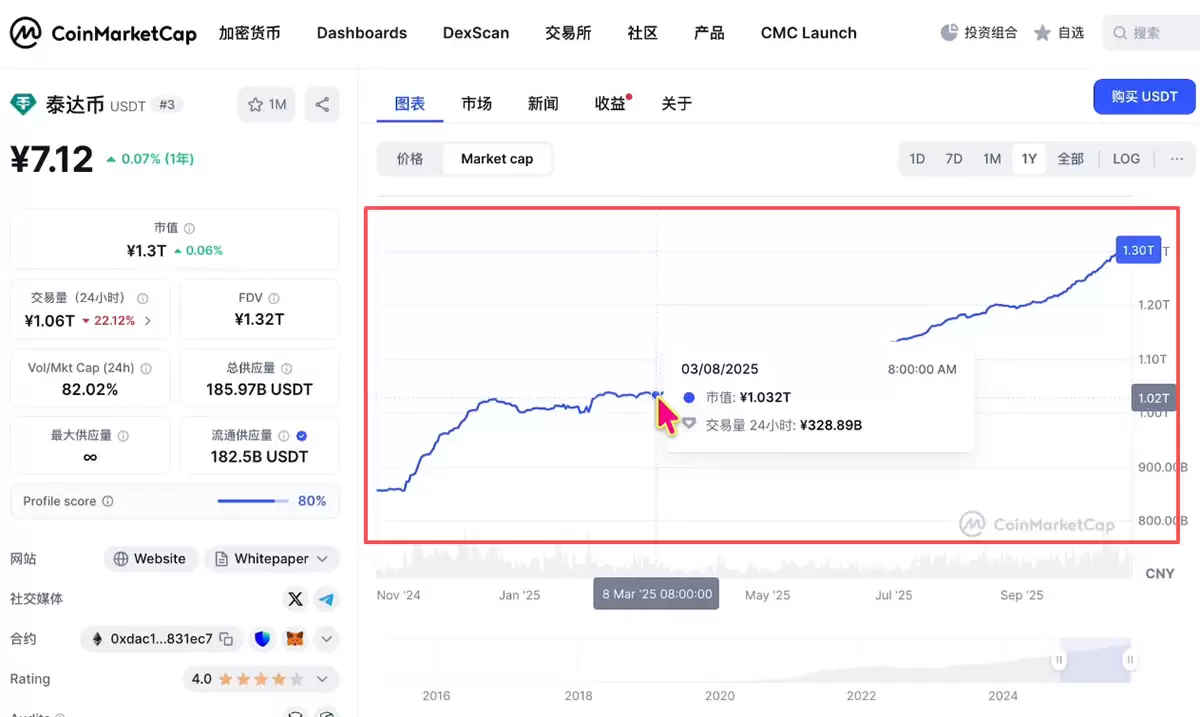This screenshot has width=1200, height=717.
Task: Open 自选 watchlist via the star icon
Action: click(x=1041, y=31)
